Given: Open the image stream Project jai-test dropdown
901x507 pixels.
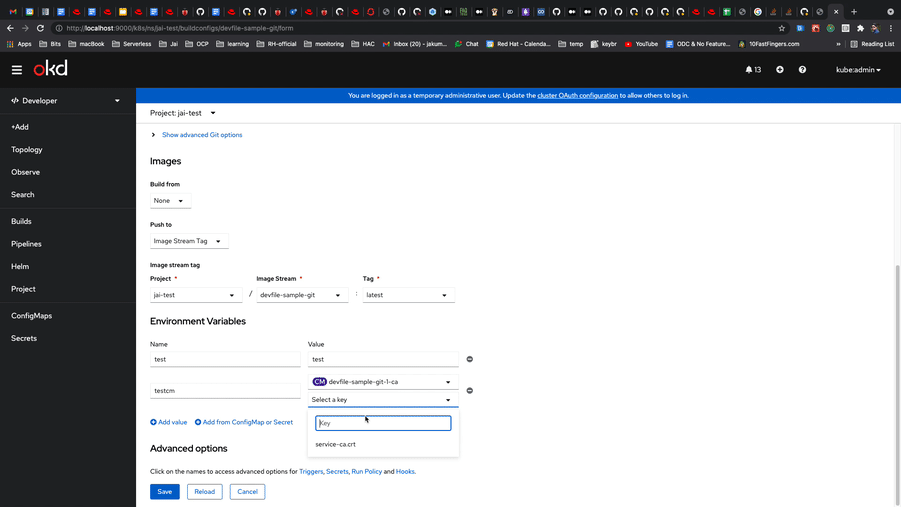Looking at the screenshot, I should pos(194,295).
